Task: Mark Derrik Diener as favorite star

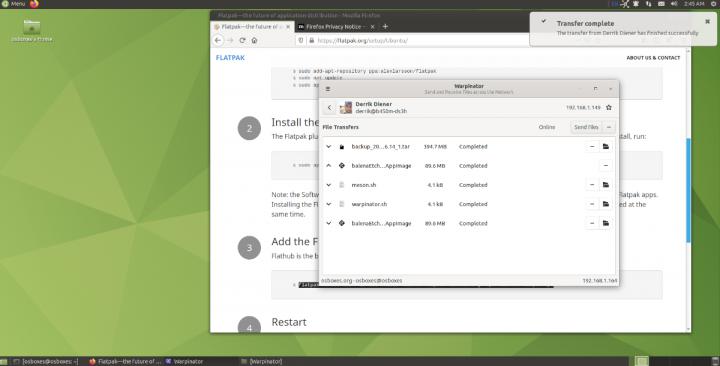Action: [x=609, y=107]
